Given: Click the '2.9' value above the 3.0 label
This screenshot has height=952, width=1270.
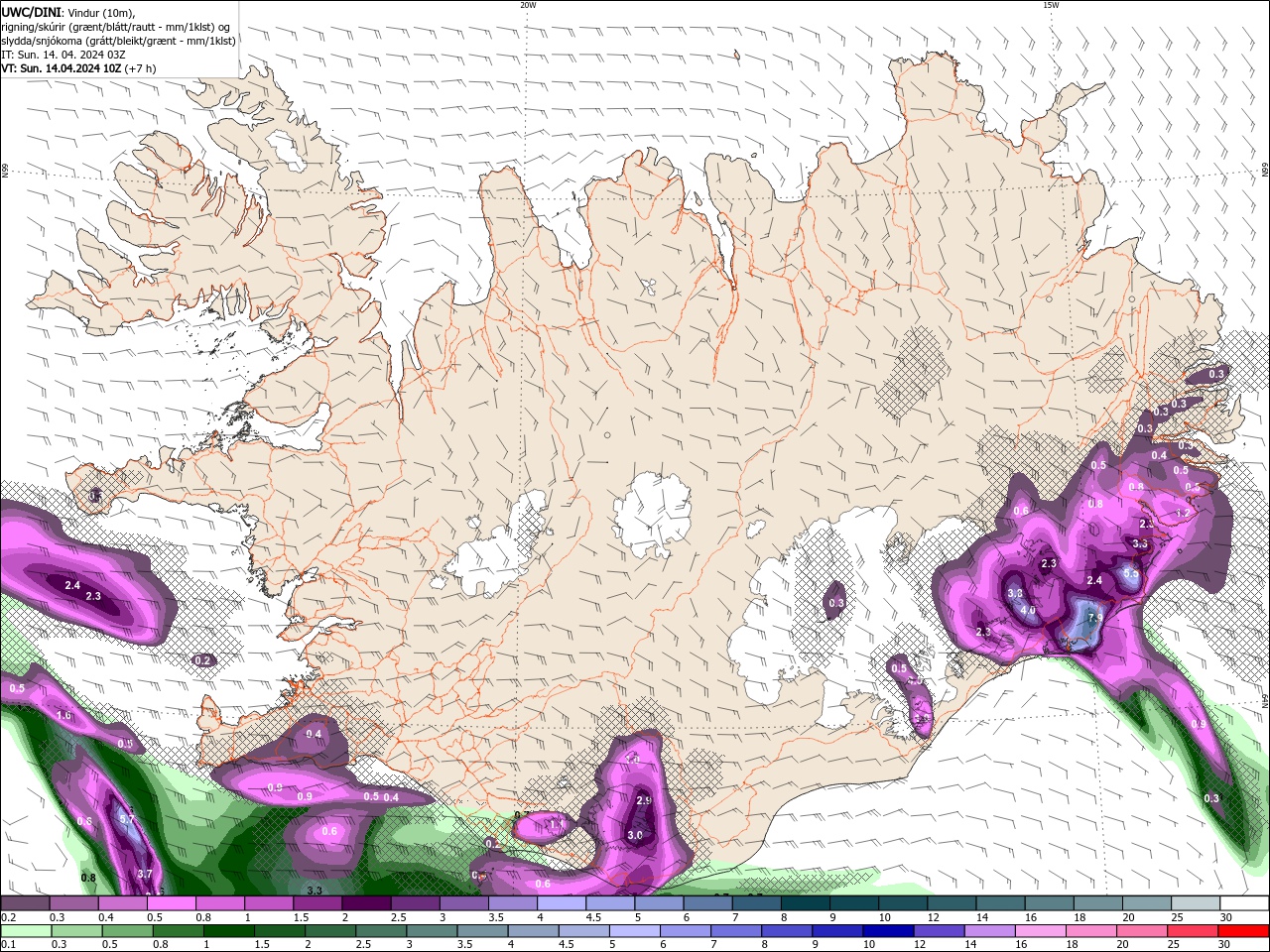Looking at the screenshot, I should click(x=643, y=800).
